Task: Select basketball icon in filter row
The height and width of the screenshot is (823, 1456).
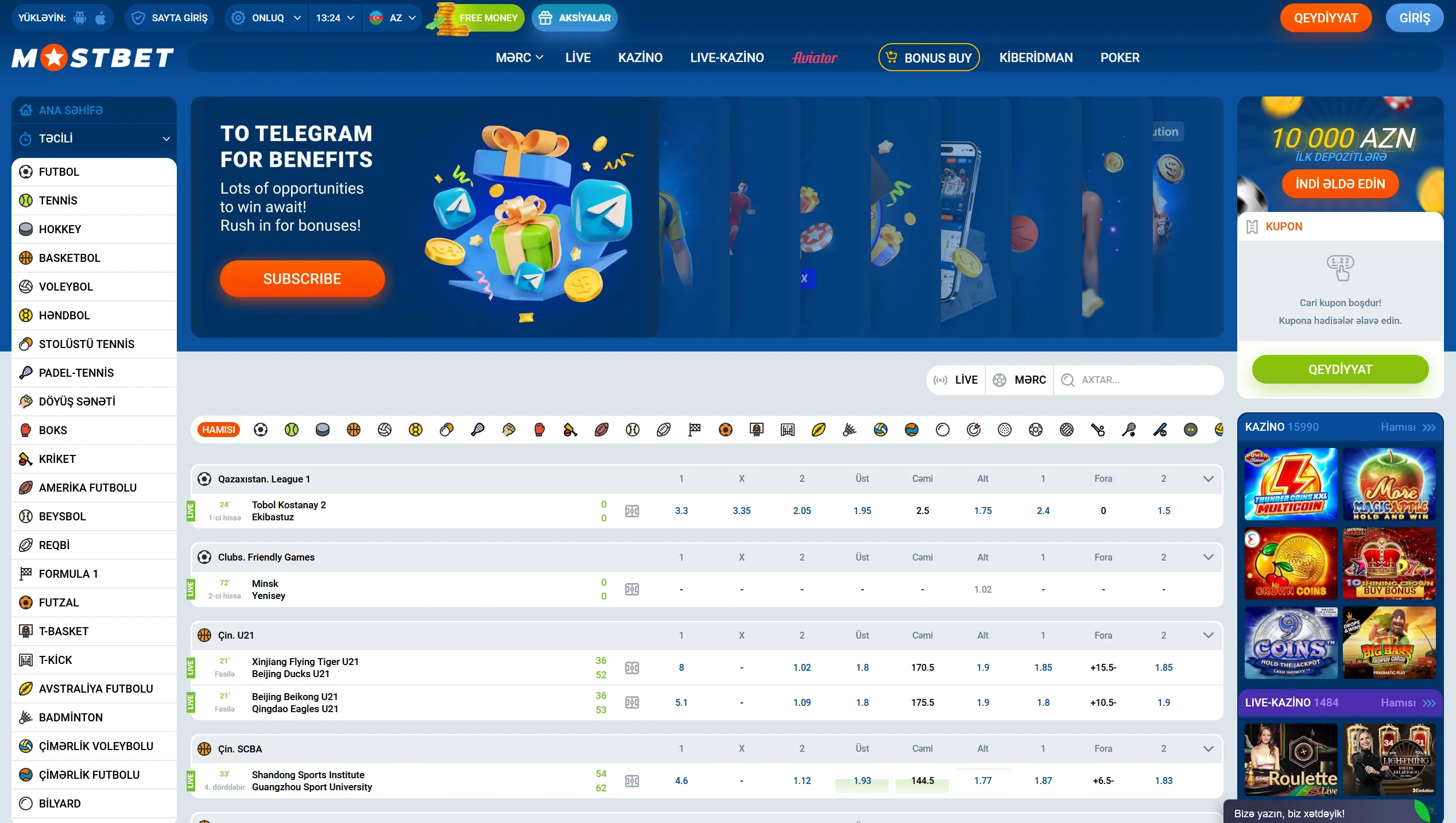Action: 354,430
